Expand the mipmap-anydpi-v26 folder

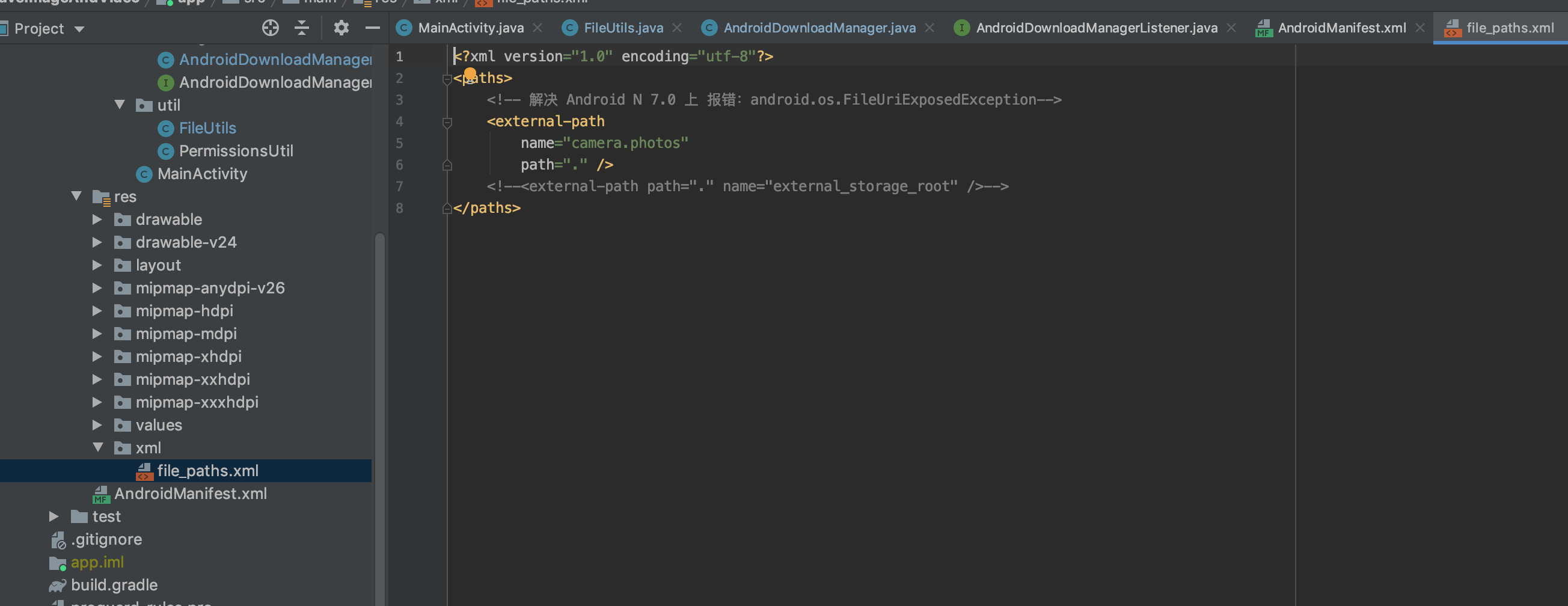point(97,288)
